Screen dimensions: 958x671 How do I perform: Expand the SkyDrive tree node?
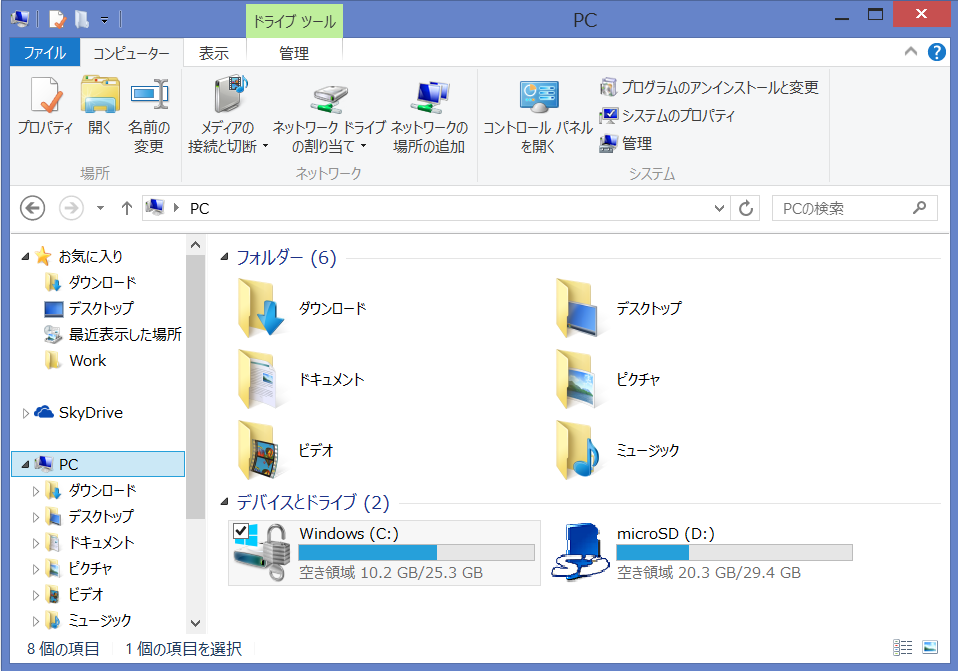point(26,413)
